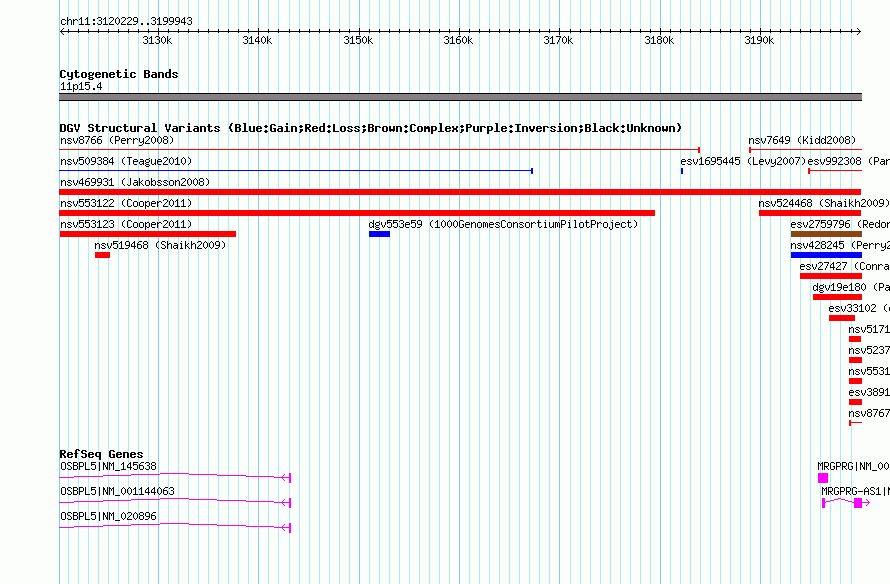
Task: Click the DGV Structural Variants track heading
Action: (x=370, y=128)
